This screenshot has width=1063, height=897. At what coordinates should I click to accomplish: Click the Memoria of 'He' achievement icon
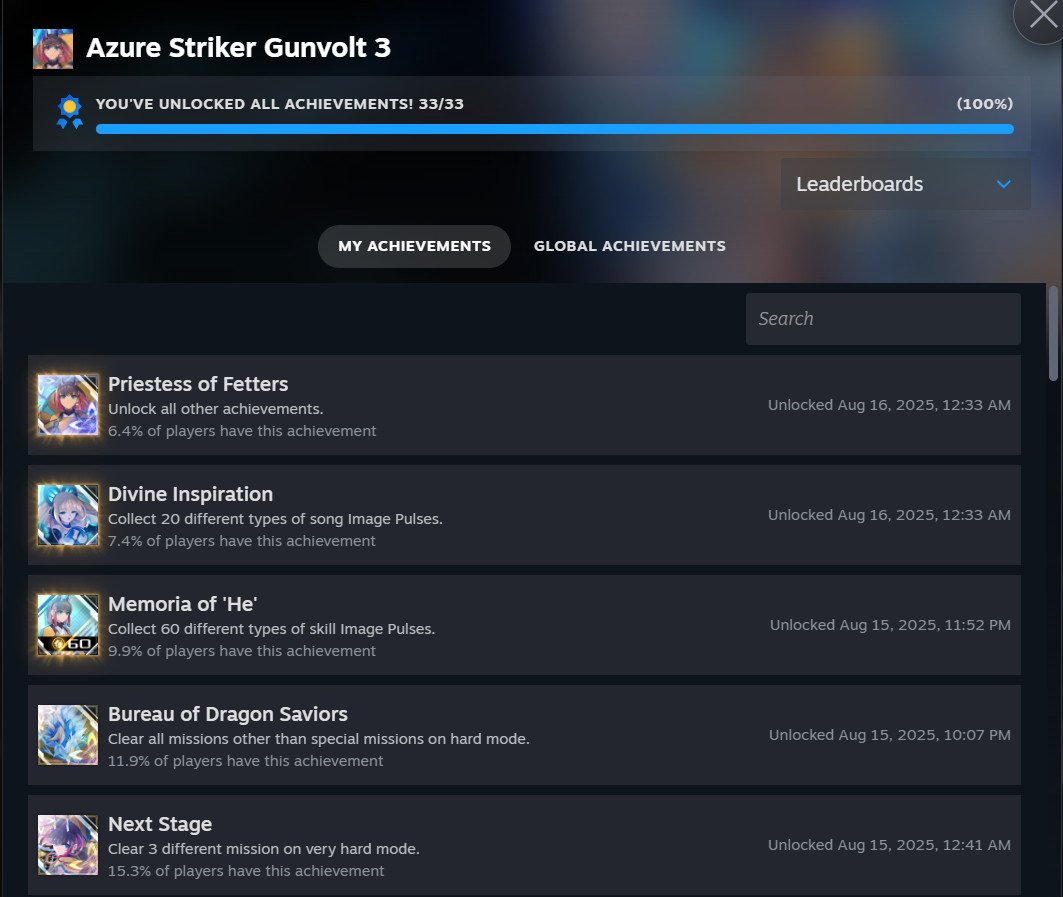(68, 624)
